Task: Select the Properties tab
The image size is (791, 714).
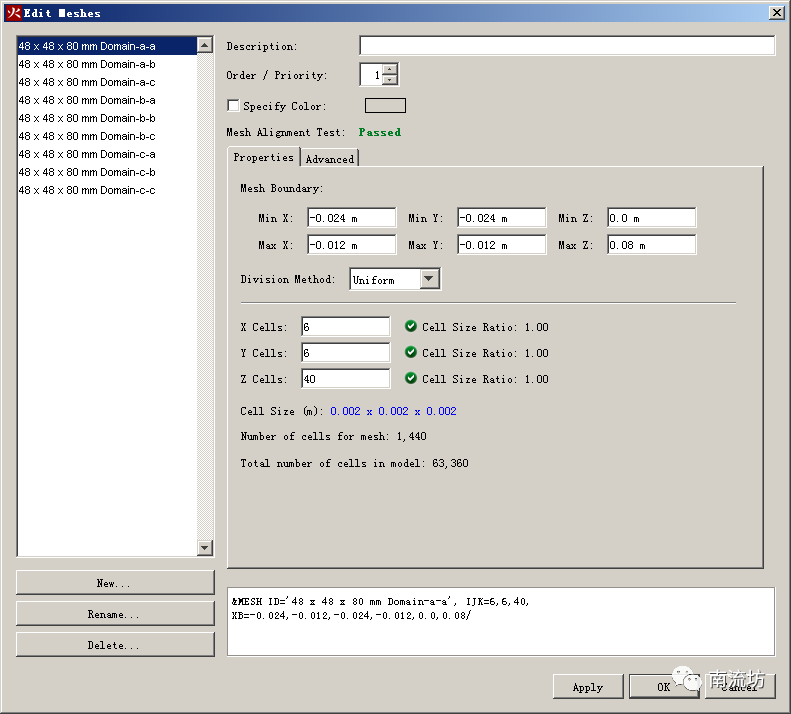Action: 263,158
